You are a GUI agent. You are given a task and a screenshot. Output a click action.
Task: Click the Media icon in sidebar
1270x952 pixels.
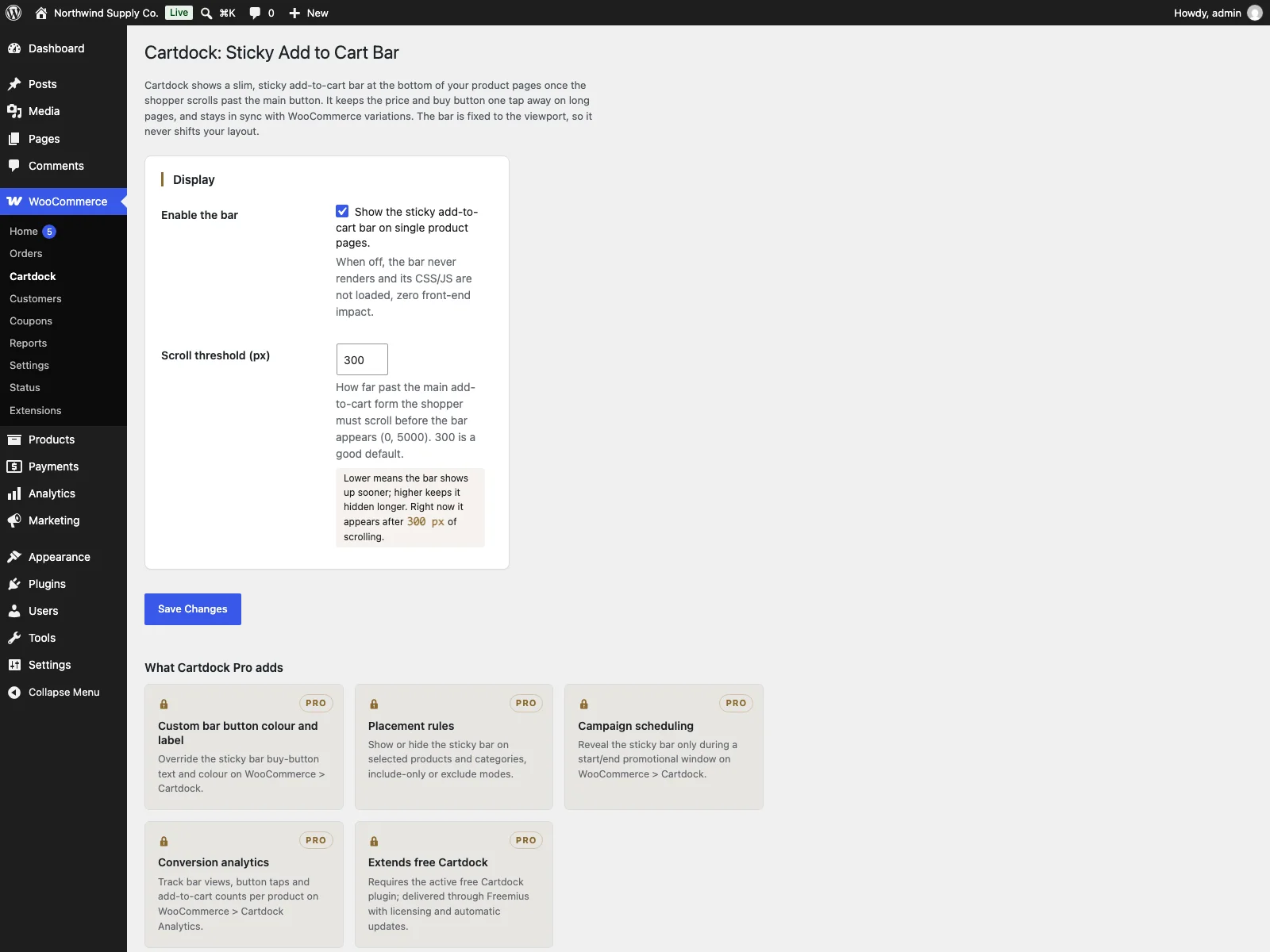pos(14,111)
